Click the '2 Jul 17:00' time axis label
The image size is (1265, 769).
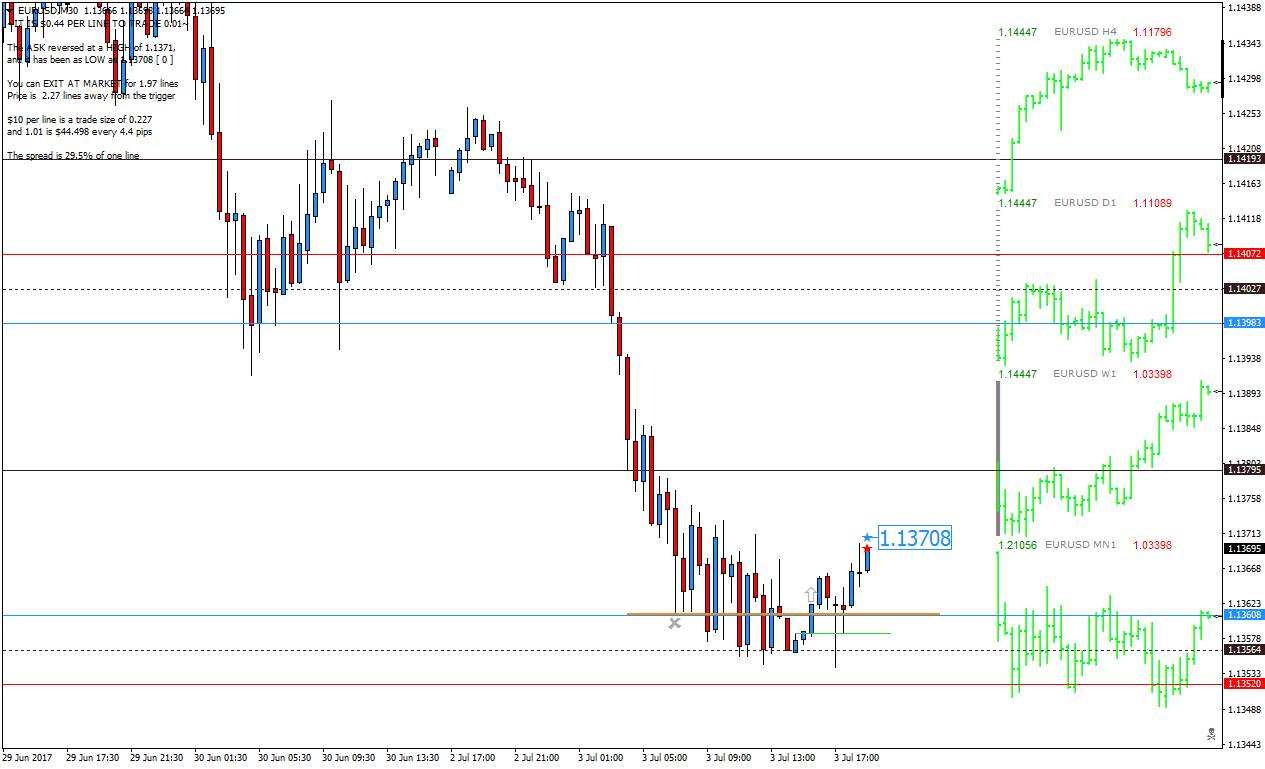pos(472,758)
